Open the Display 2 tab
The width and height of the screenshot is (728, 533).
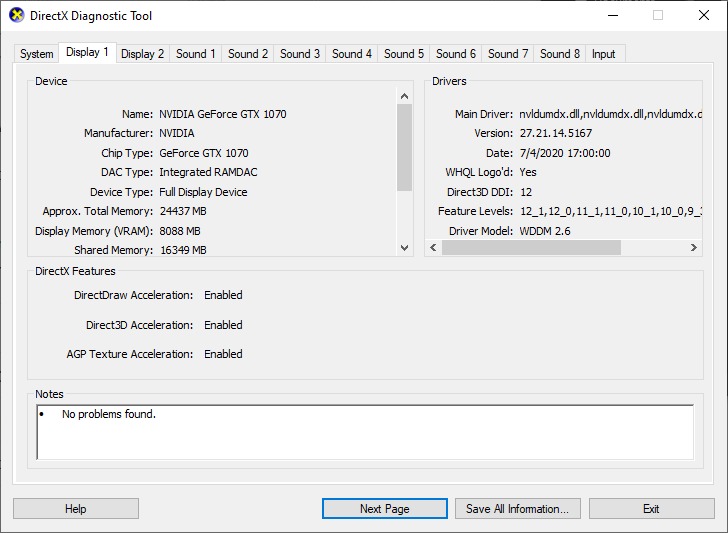coord(143,54)
